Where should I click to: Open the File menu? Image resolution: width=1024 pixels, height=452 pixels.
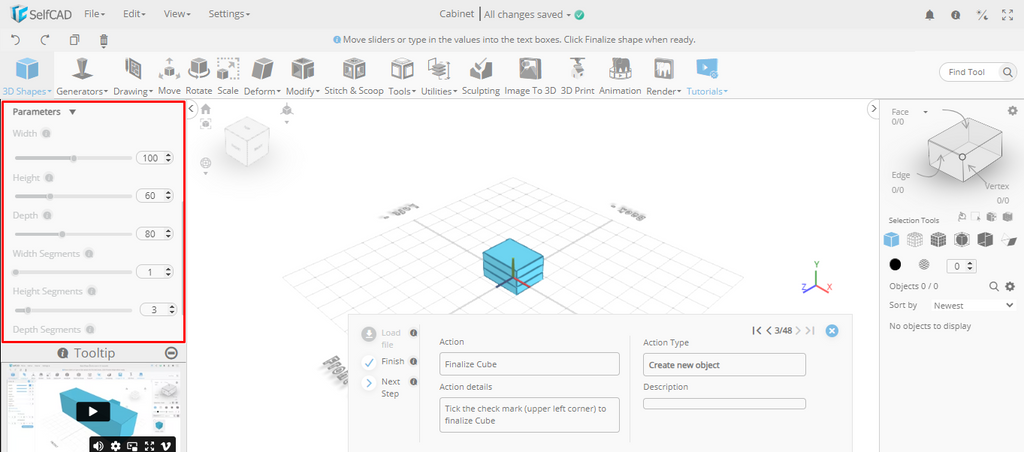pyautogui.click(x=95, y=14)
